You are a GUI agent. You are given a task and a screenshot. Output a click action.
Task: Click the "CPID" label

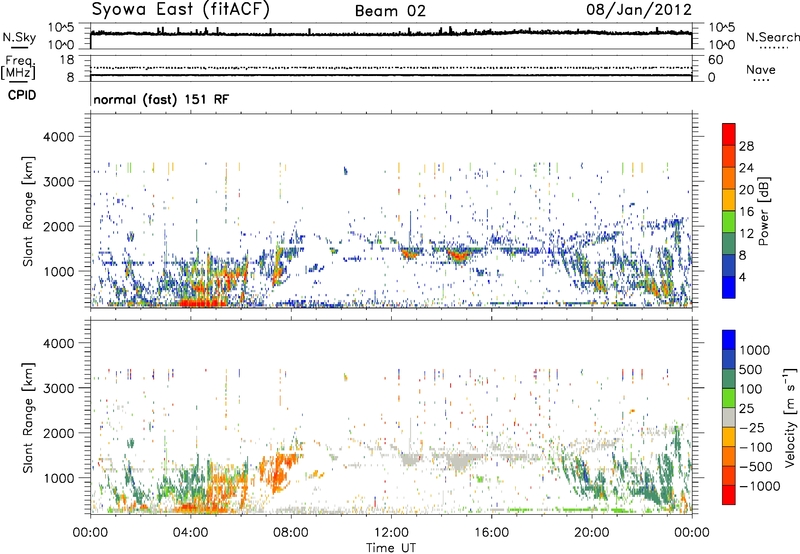click(22, 95)
